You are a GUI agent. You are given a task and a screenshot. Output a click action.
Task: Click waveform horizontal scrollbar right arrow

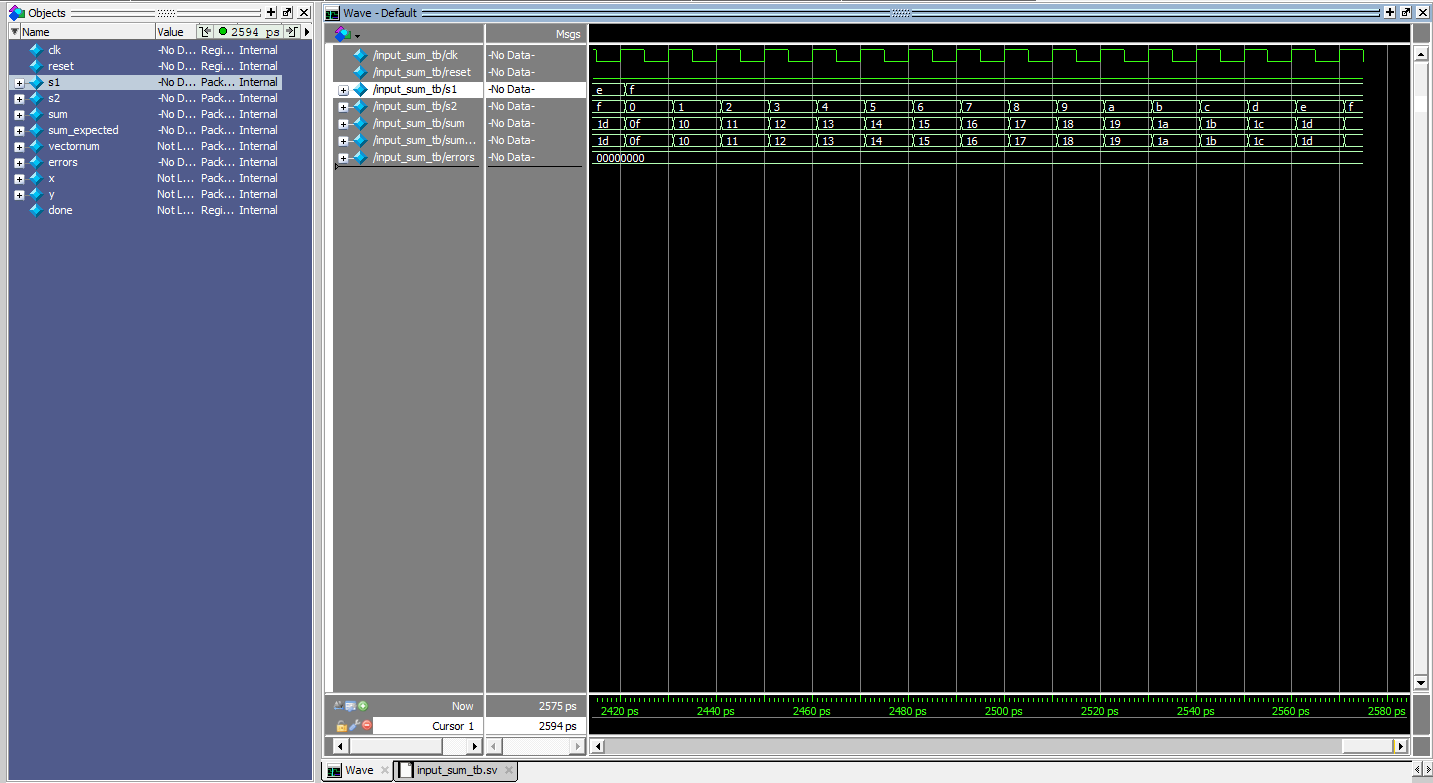[1400, 746]
